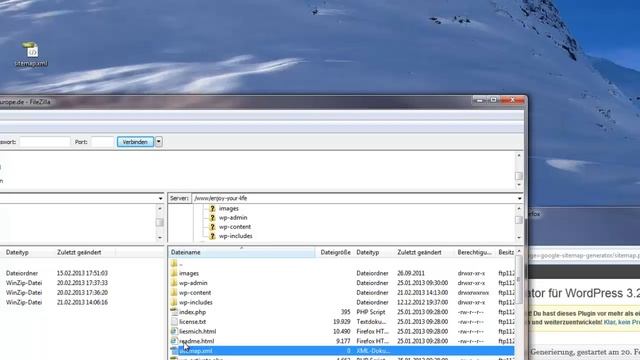Click the 'Klar, kein Pr...' link in browser
Image resolution: width=640 pixels, height=360 pixels.
tap(622, 322)
